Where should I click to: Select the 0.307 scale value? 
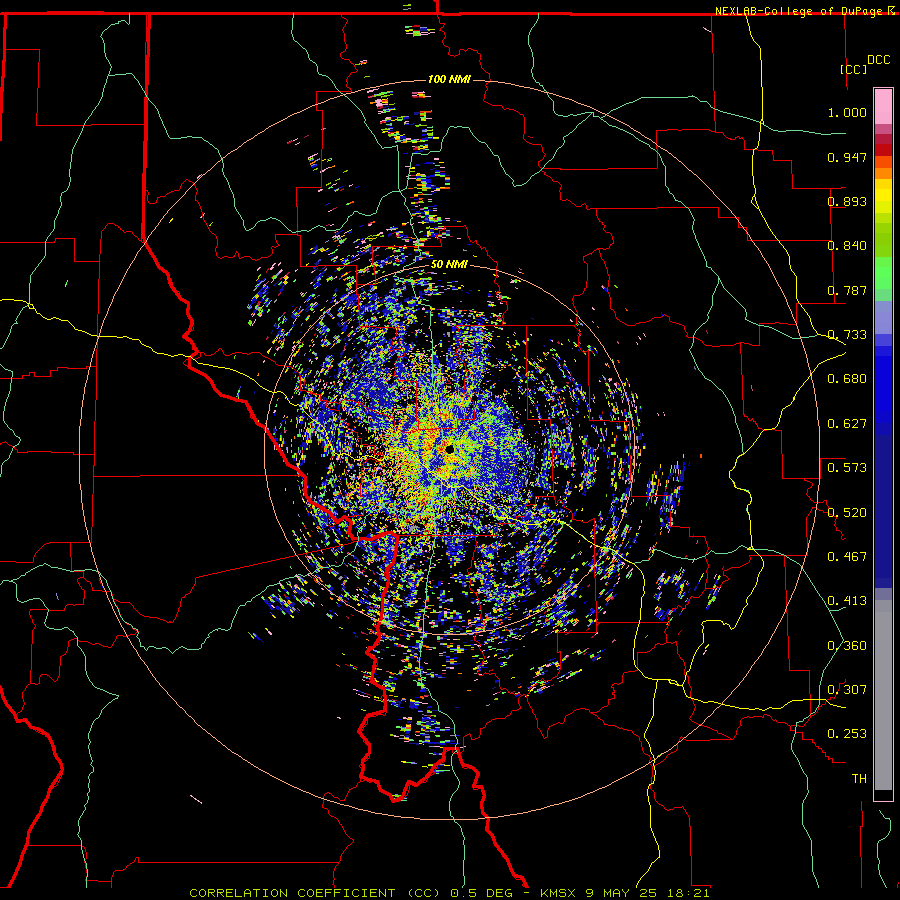[x=847, y=690]
